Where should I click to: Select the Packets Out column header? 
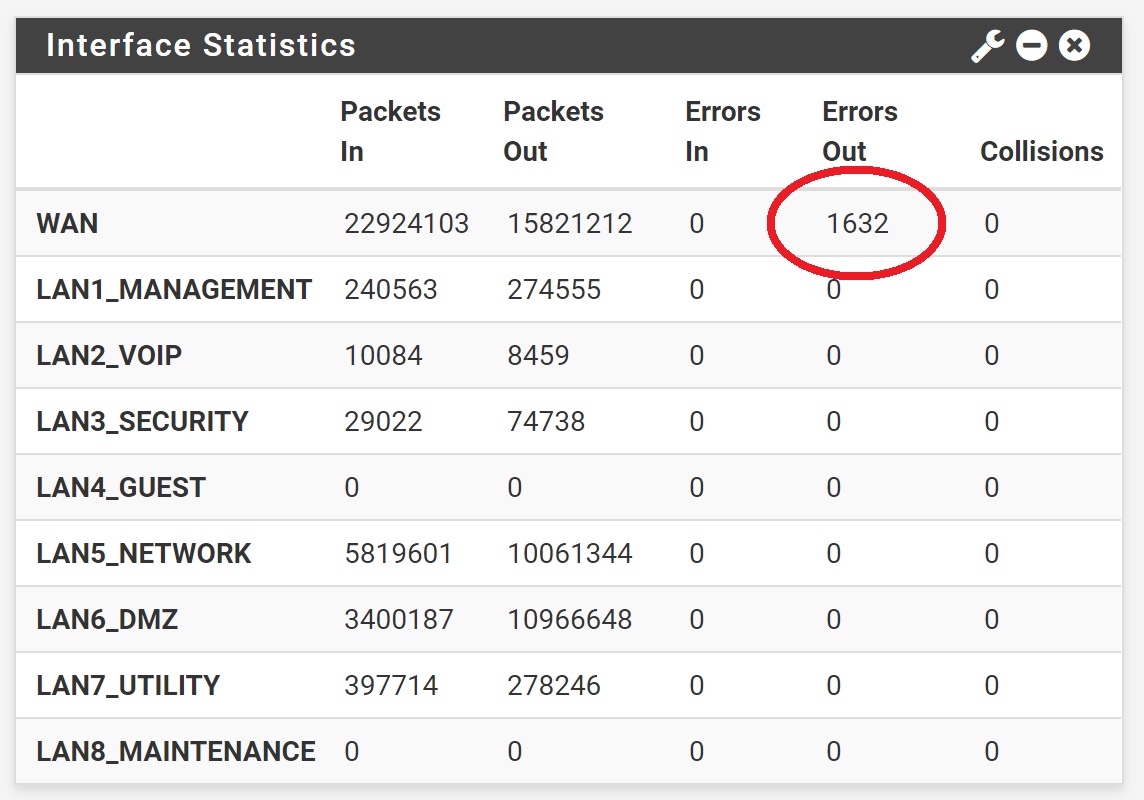(x=553, y=131)
